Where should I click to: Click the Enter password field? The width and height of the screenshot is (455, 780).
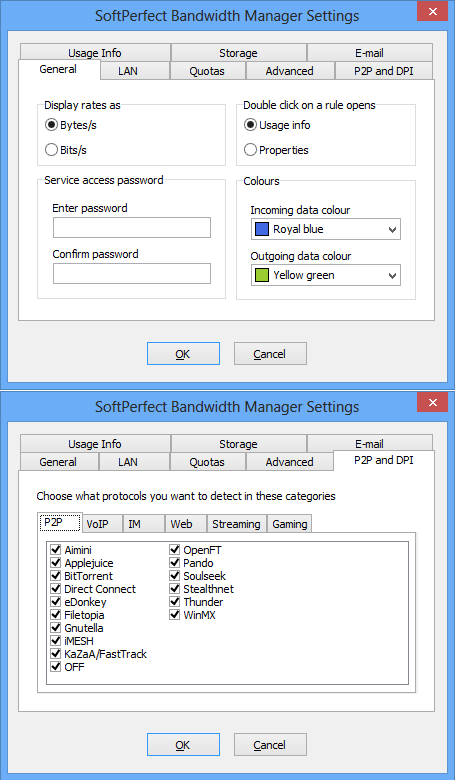point(132,227)
